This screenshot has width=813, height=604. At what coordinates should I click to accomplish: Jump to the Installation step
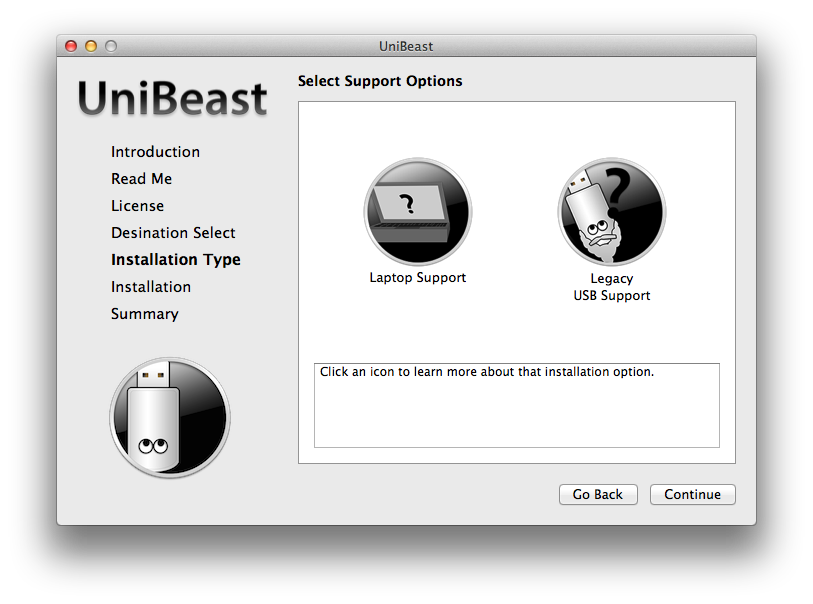click(x=151, y=287)
